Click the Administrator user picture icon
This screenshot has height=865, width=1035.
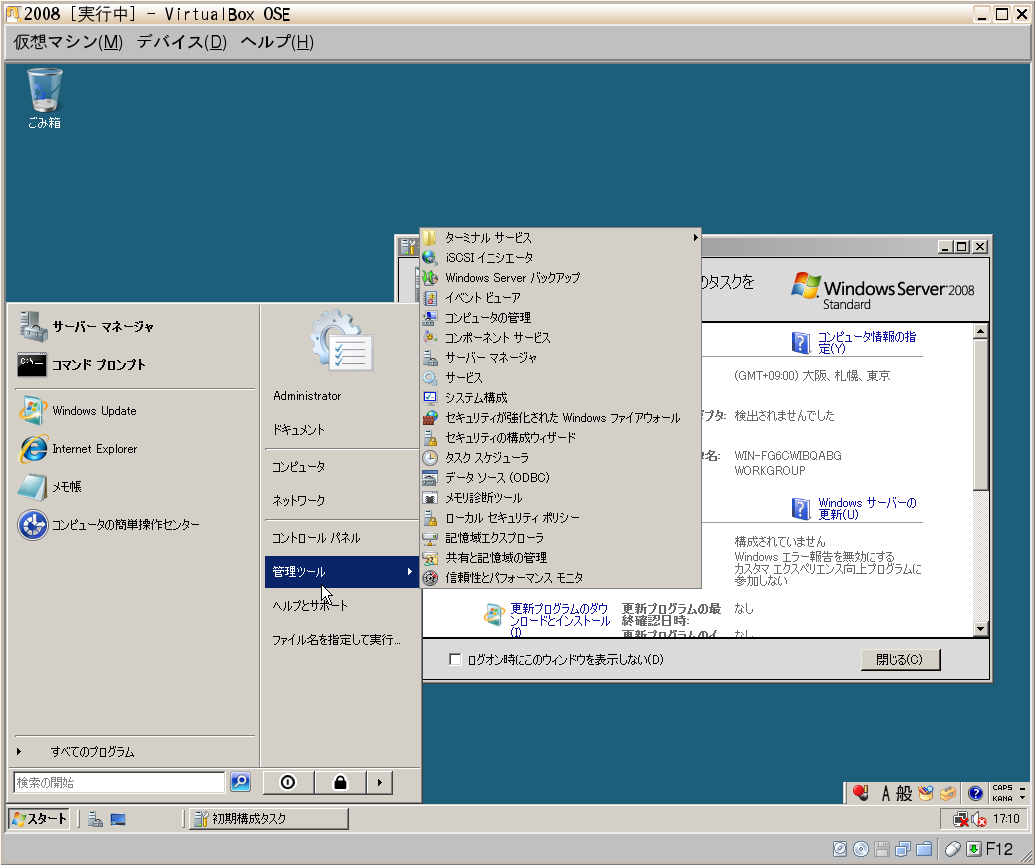(341, 341)
